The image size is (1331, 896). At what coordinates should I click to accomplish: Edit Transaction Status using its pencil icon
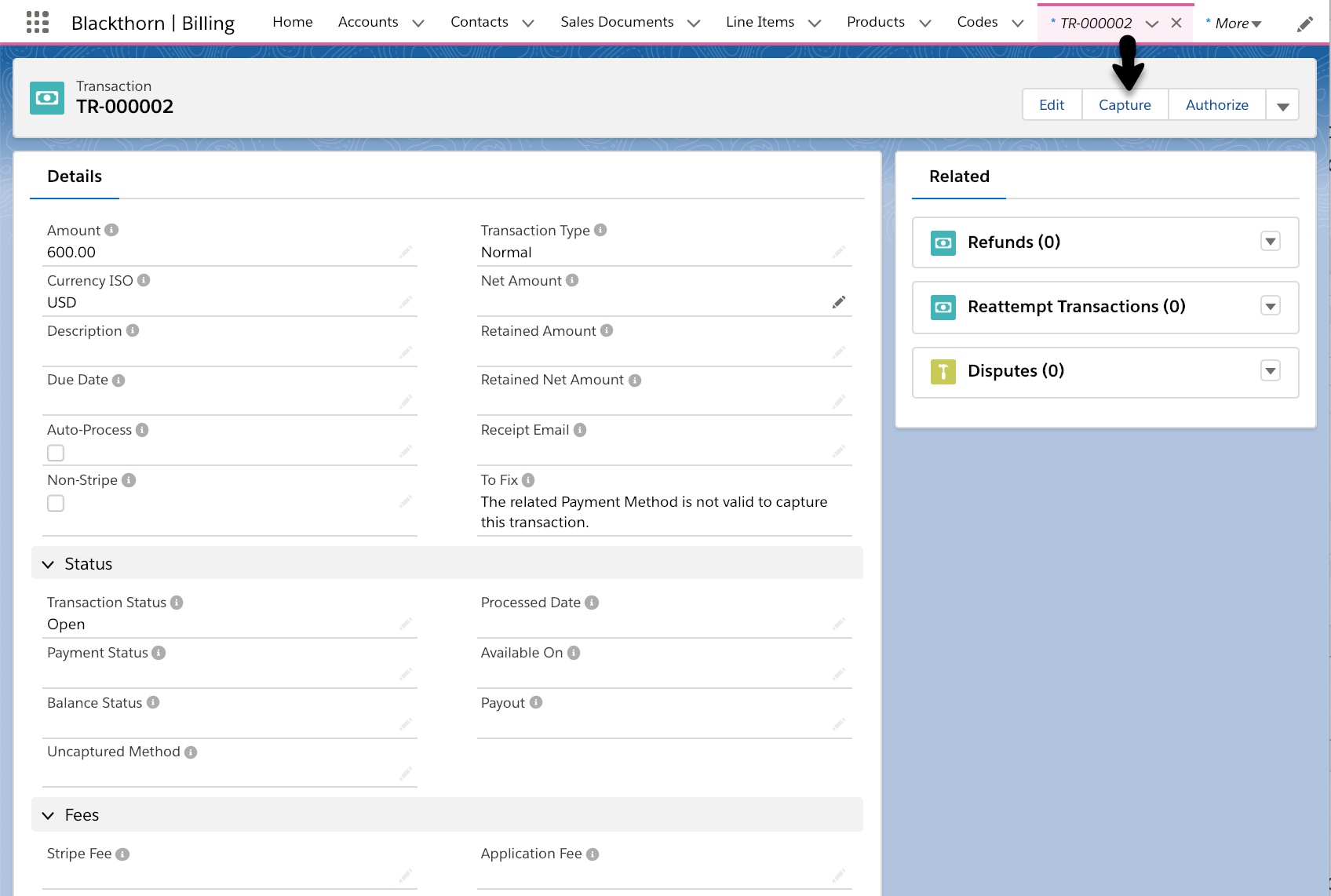[406, 624]
